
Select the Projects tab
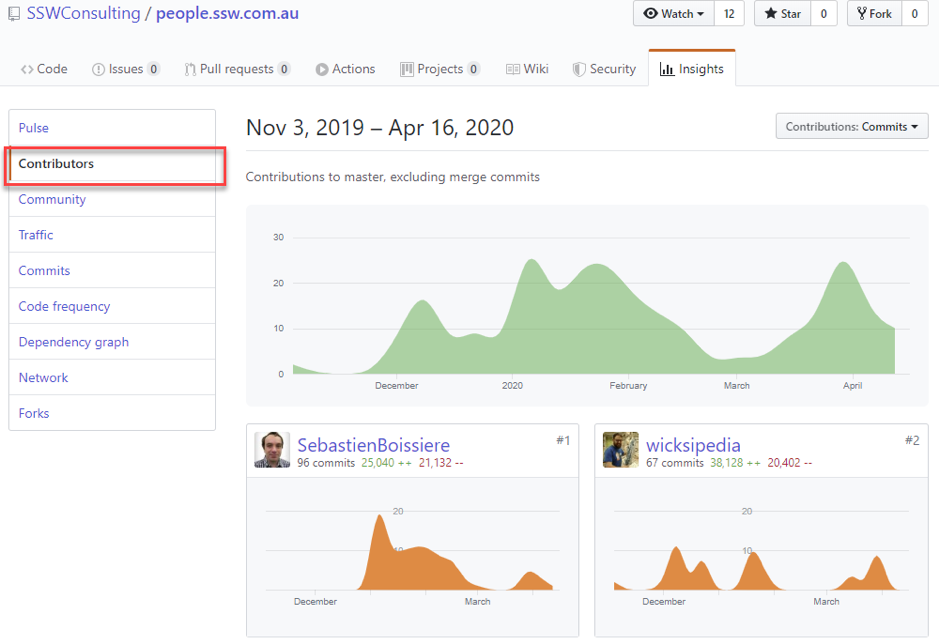[439, 69]
